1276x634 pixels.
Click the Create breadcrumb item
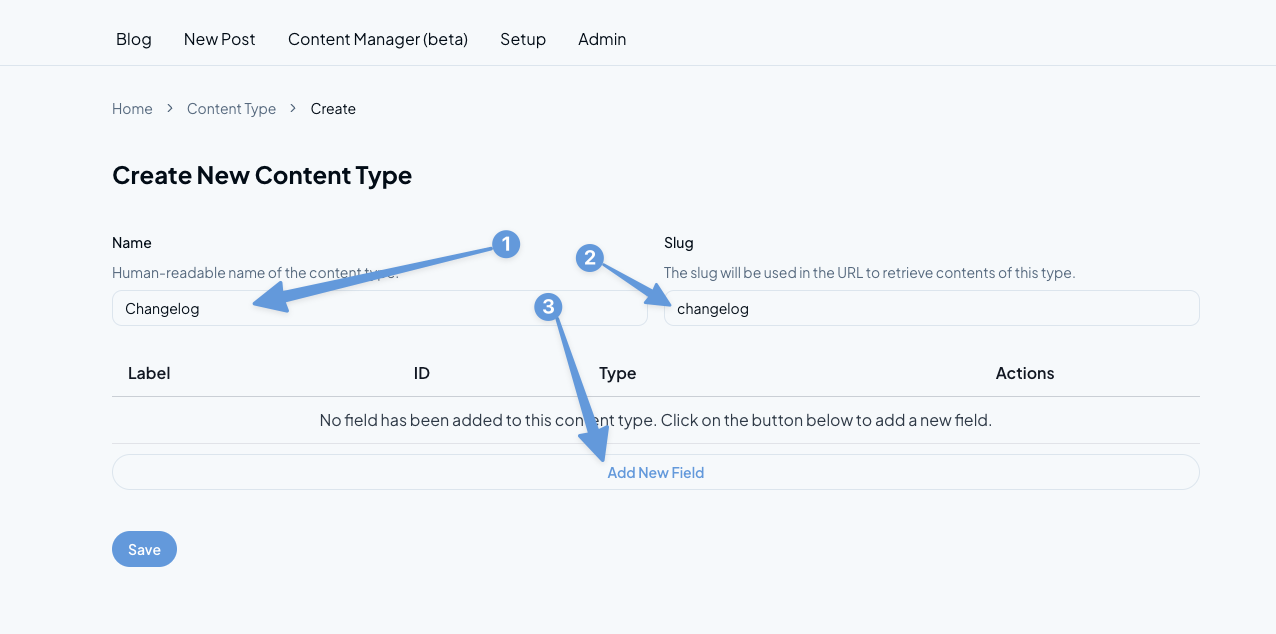click(333, 109)
